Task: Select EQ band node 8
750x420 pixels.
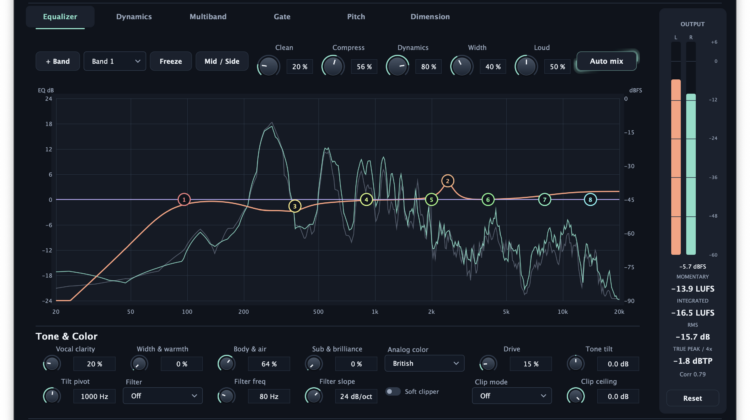Action: (590, 199)
